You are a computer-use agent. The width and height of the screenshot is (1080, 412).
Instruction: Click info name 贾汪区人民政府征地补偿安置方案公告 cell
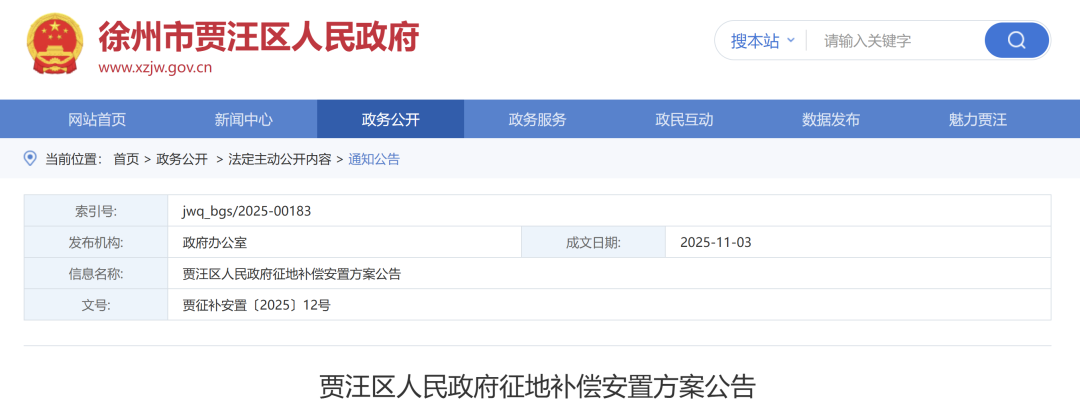point(610,274)
